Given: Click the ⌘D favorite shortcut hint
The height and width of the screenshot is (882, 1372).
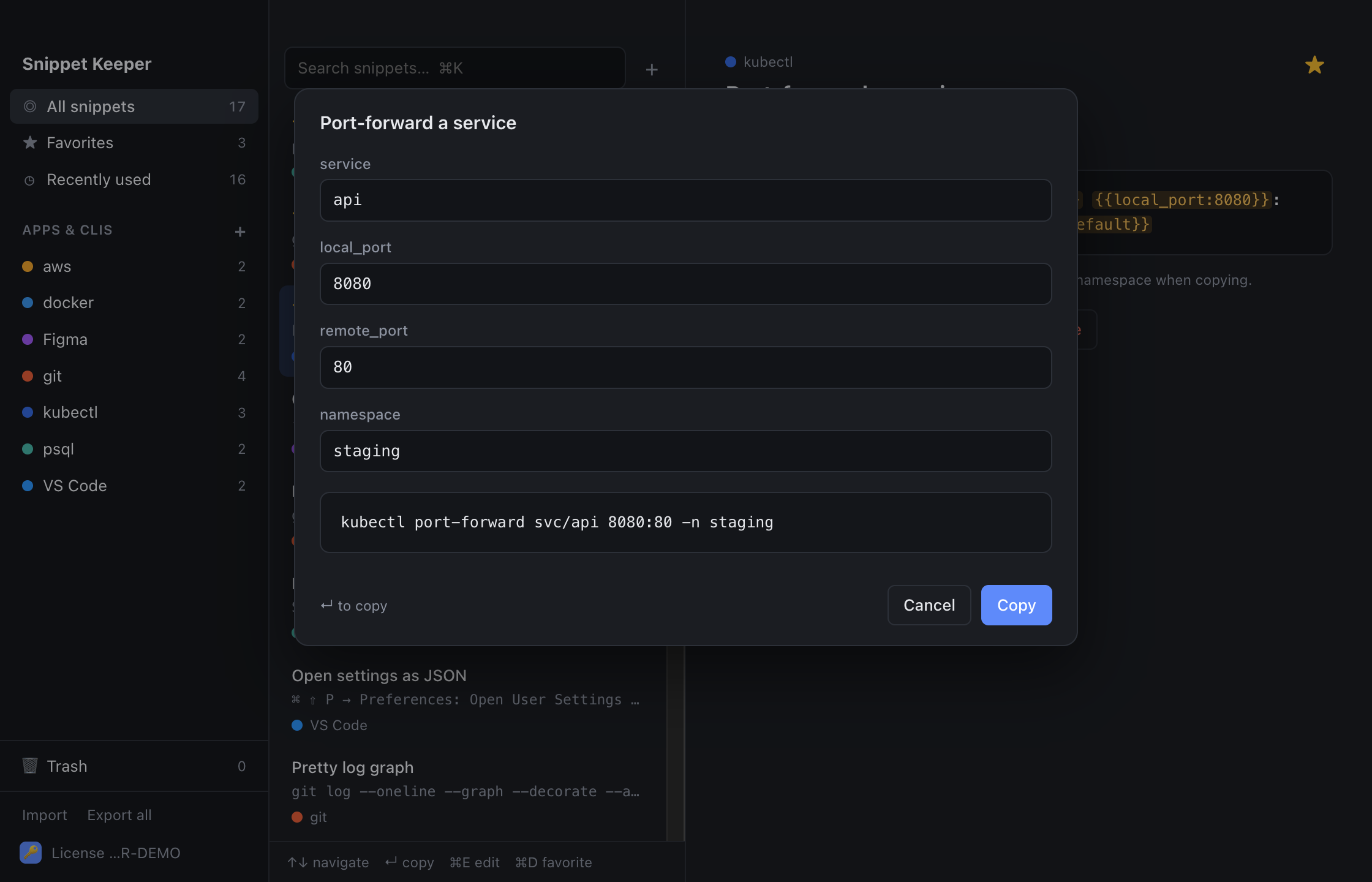Looking at the screenshot, I should (554, 862).
